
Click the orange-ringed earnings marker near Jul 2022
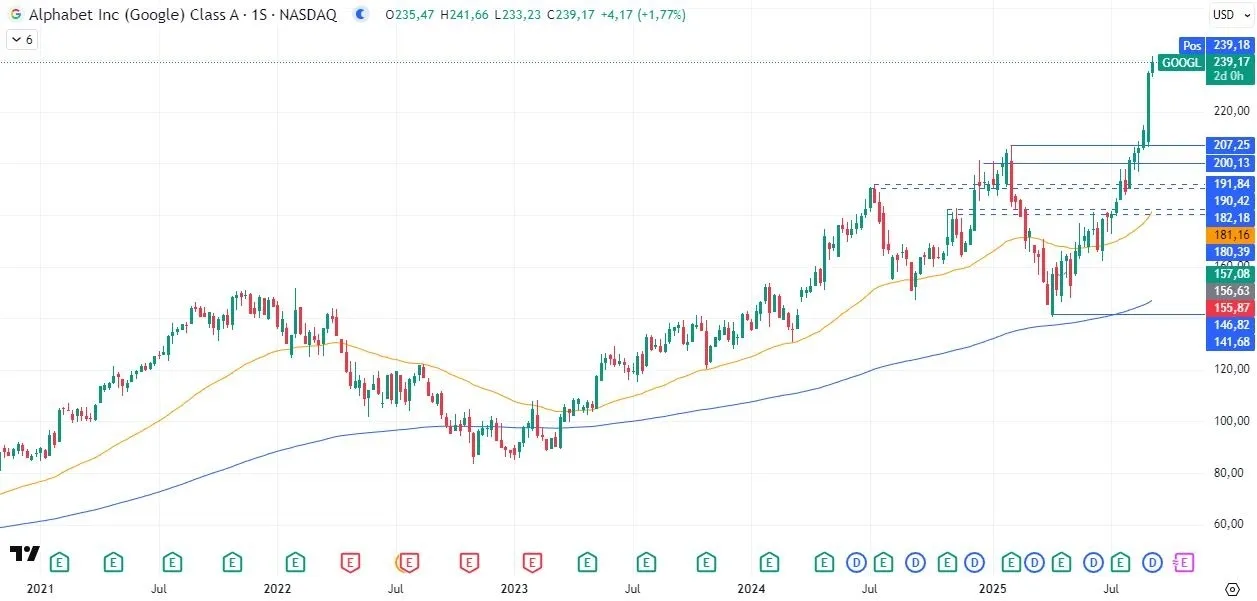click(x=407, y=563)
